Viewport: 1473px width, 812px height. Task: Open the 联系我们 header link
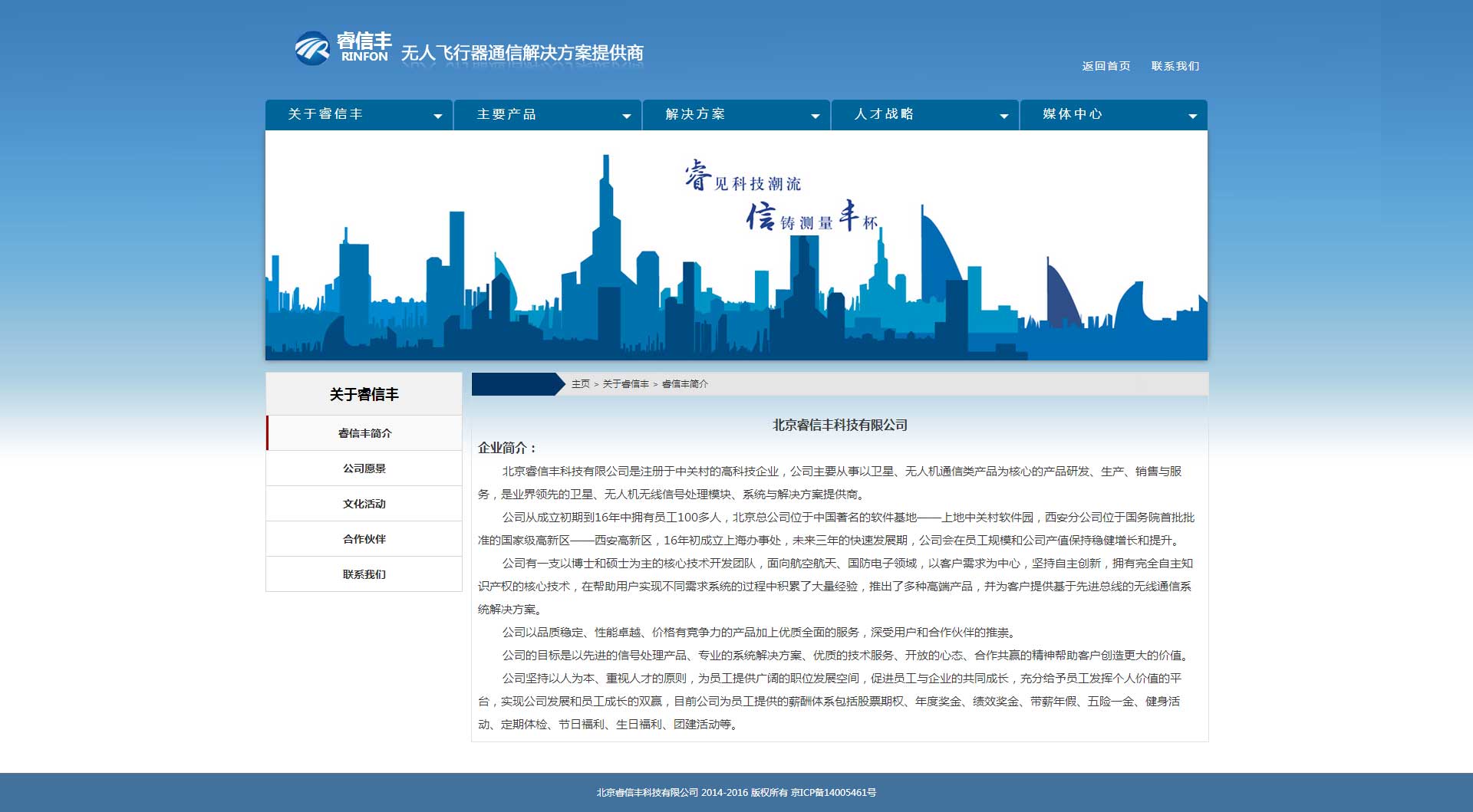coord(1175,66)
